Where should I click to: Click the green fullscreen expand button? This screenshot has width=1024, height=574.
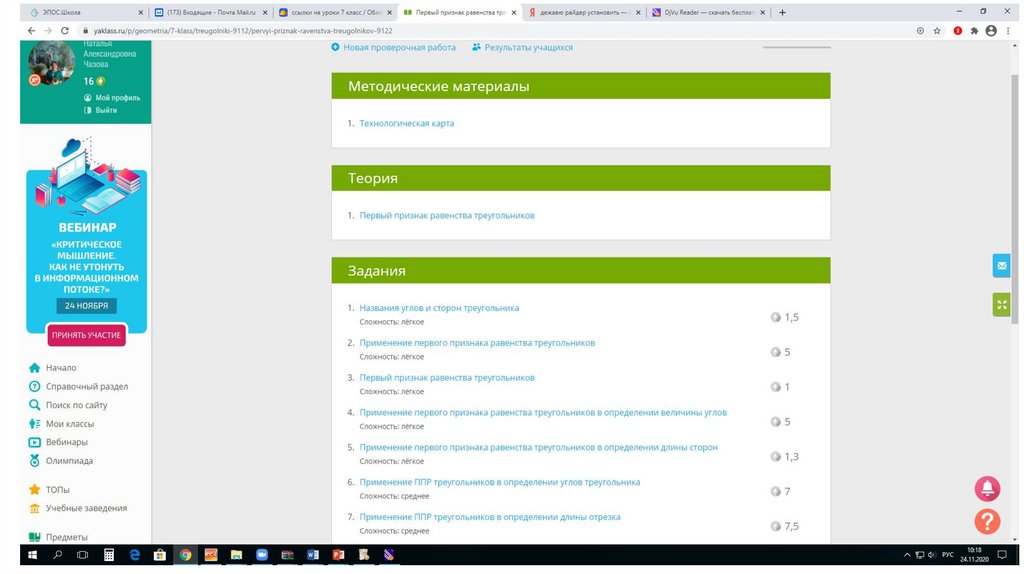point(1001,304)
